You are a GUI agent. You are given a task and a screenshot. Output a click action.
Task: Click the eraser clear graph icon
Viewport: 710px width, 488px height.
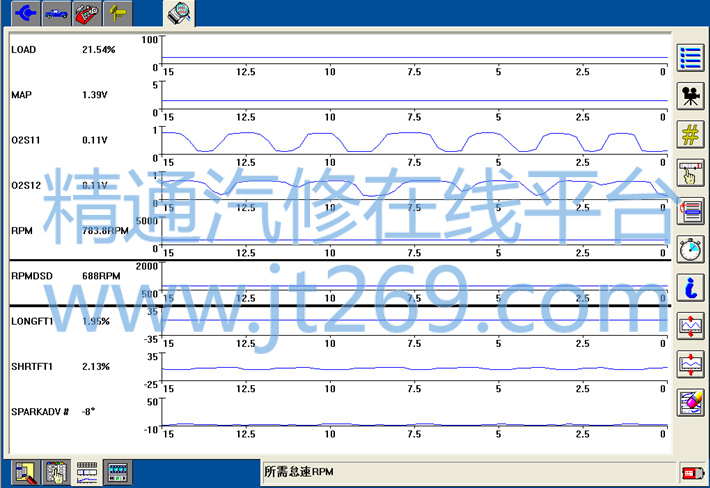[x=691, y=403]
